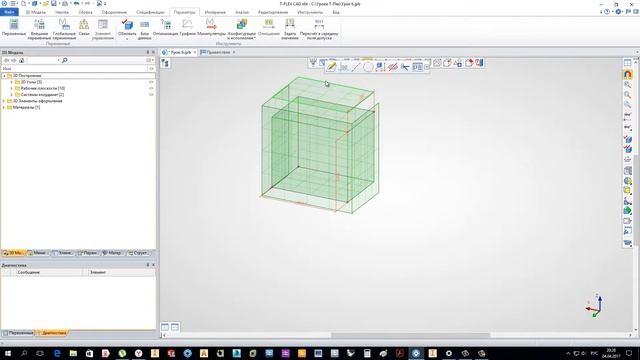Viewport: 640px width, 360px height.
Task: Expand the Материалы tree node
Action: (x=4, y=107)
